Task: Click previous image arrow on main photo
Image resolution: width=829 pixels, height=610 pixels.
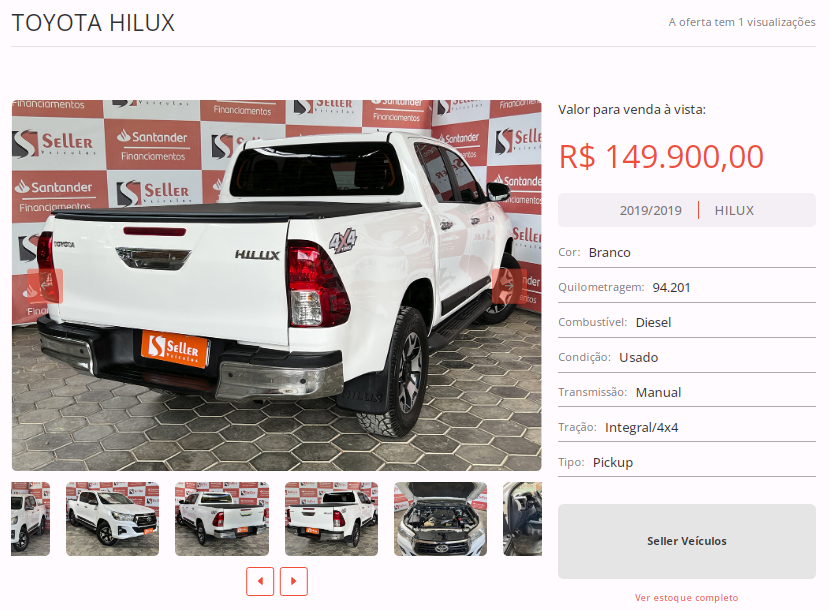Action: tap(45, 286)
